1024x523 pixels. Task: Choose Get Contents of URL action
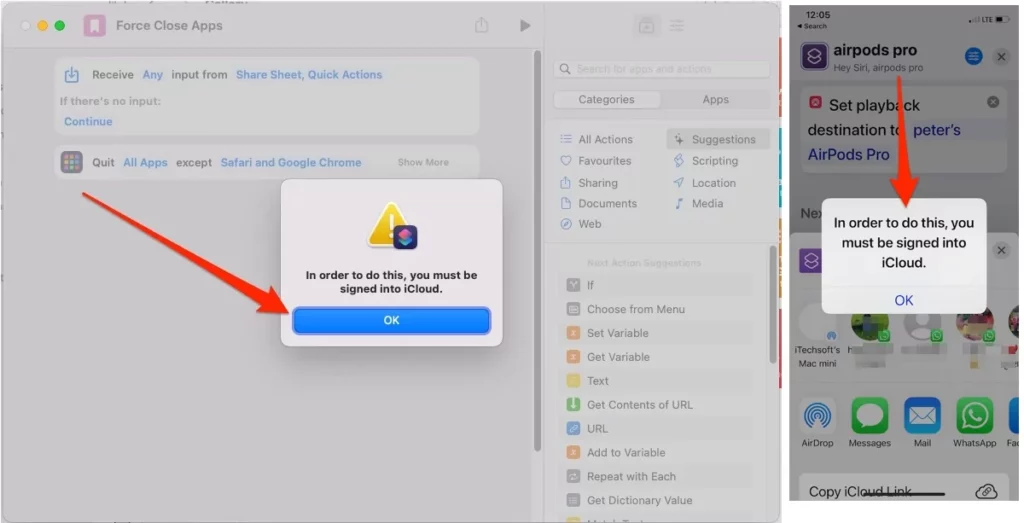coord(658,405)
